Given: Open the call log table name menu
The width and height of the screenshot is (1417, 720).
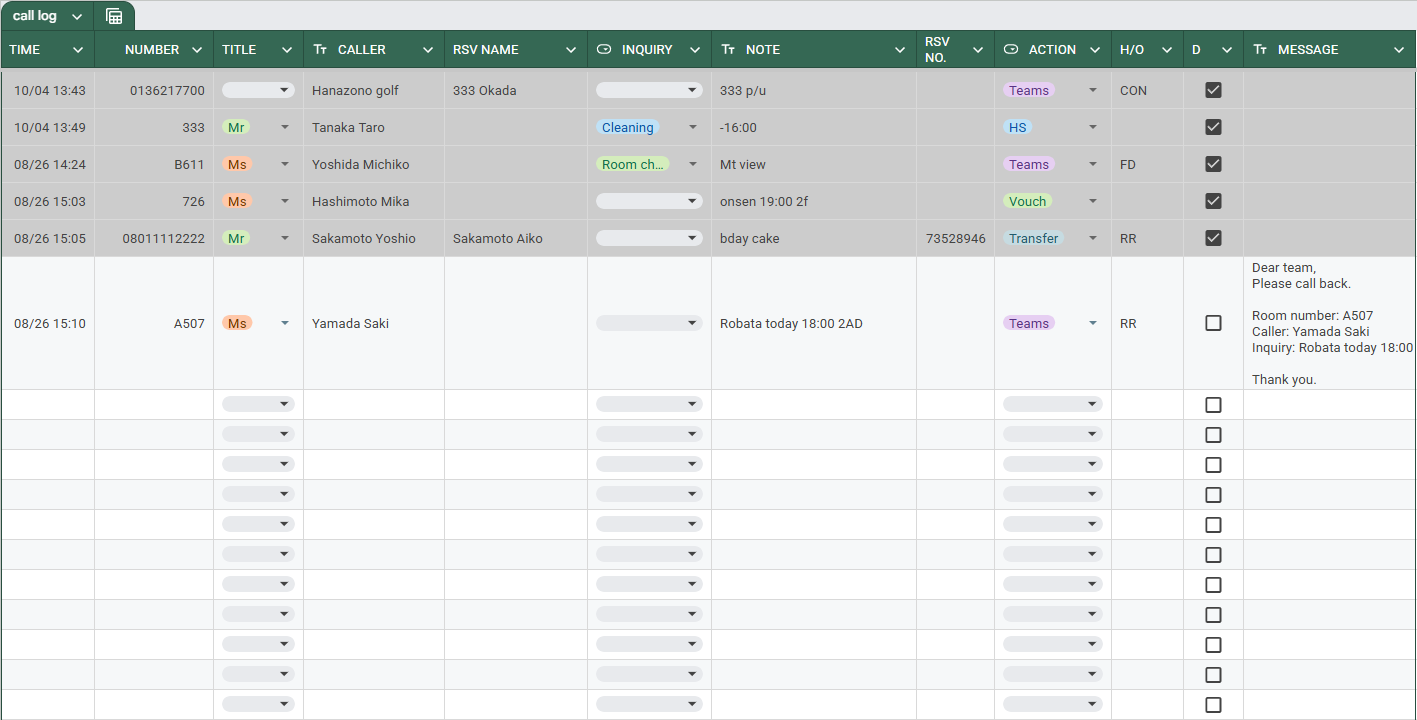Looking at the screenshot, I should [x=77, y=17].
